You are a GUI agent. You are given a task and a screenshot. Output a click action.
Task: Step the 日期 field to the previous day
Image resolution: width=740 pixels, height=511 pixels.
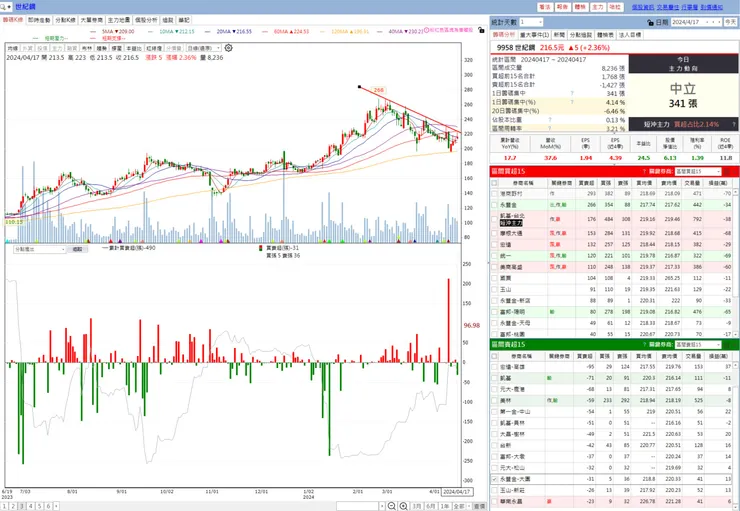714,22
